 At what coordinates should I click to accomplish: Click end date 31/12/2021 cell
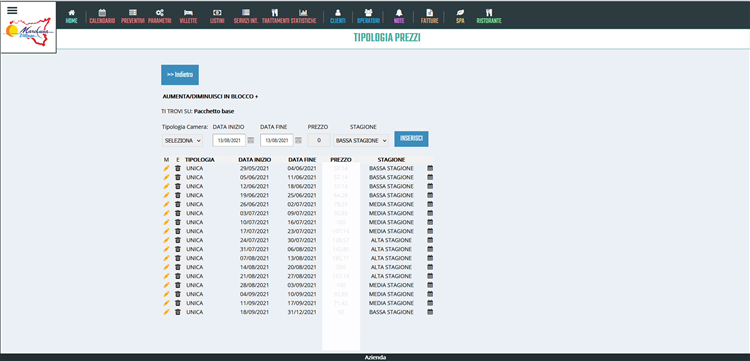point(302,312)
